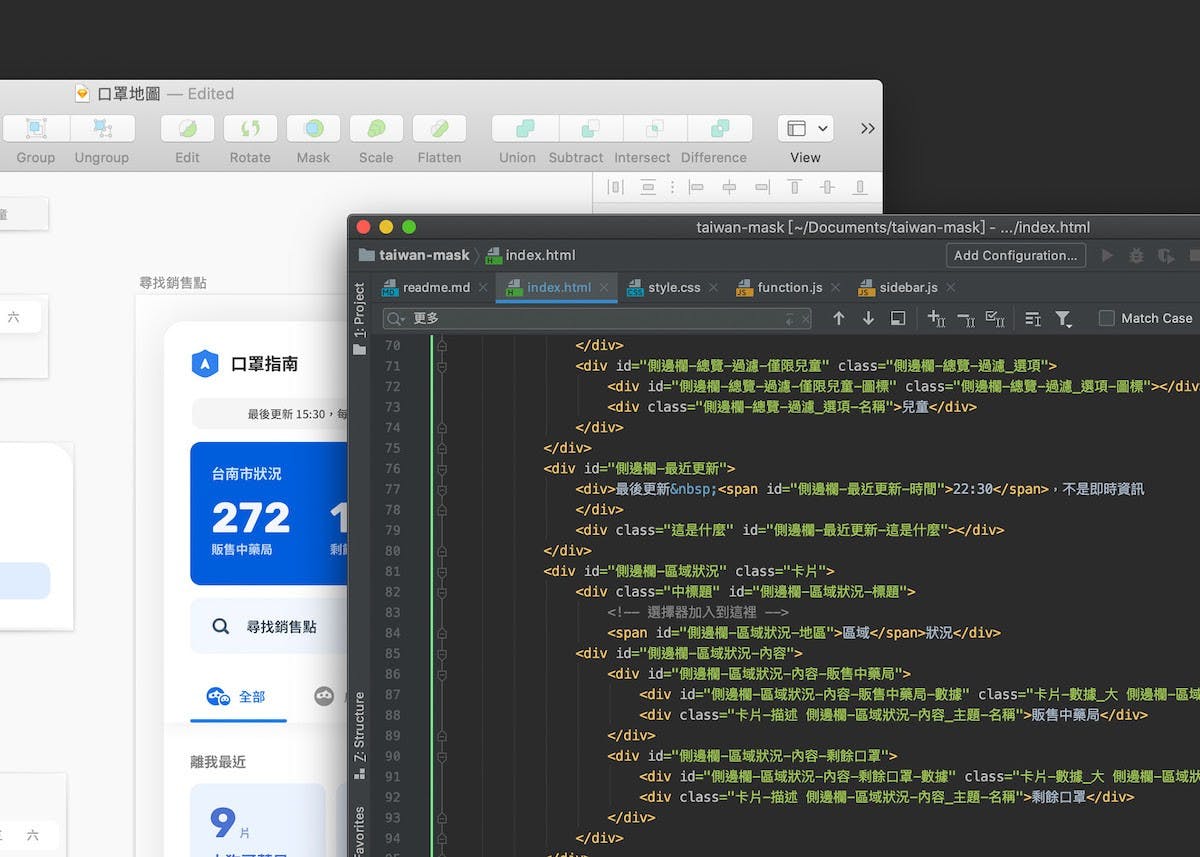Click the Add Configuration button
Viewport: 1200px width, 857px height.
click(1016, 255)
